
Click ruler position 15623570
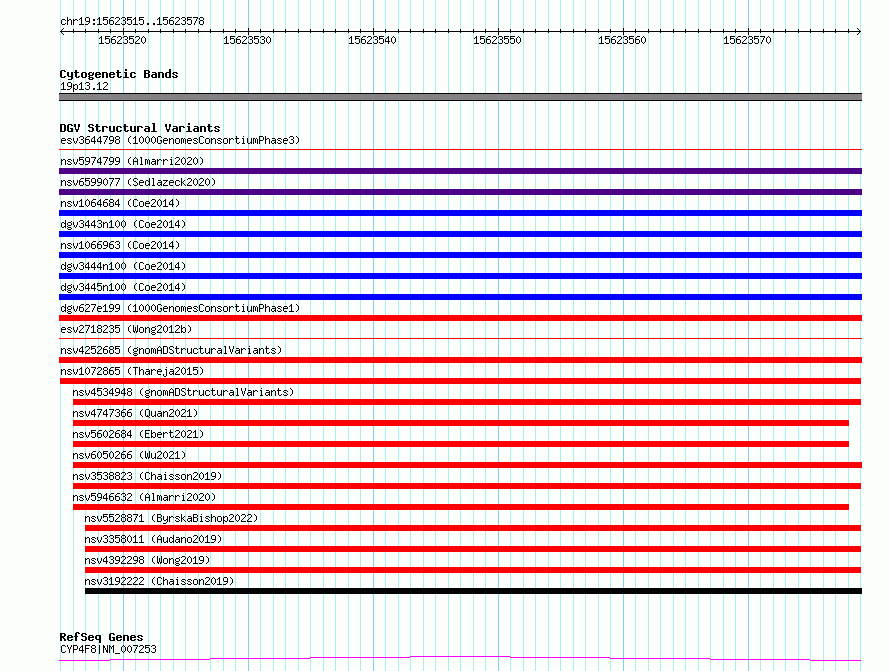(747, 40)
